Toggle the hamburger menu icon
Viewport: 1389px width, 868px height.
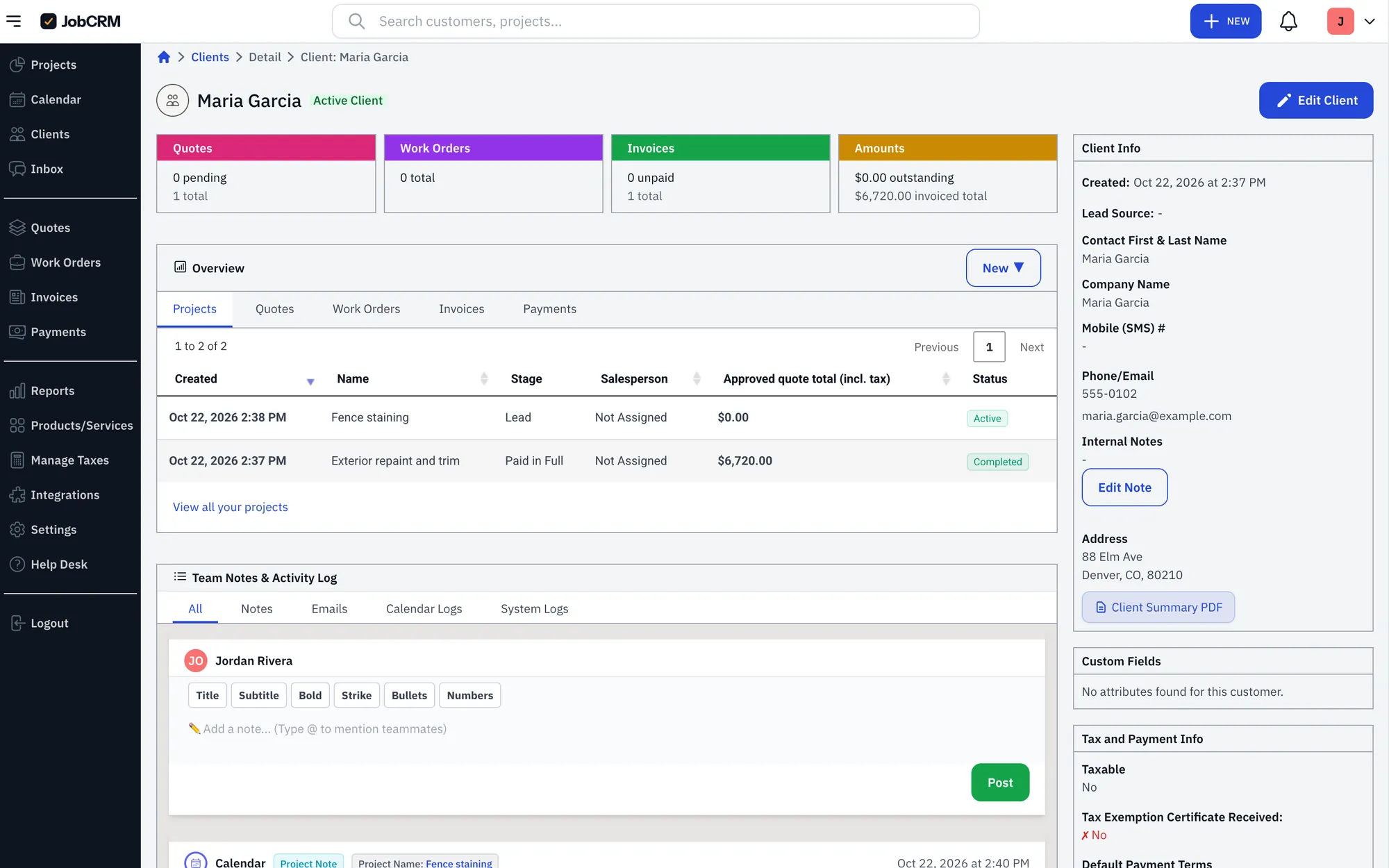point(14,21)
